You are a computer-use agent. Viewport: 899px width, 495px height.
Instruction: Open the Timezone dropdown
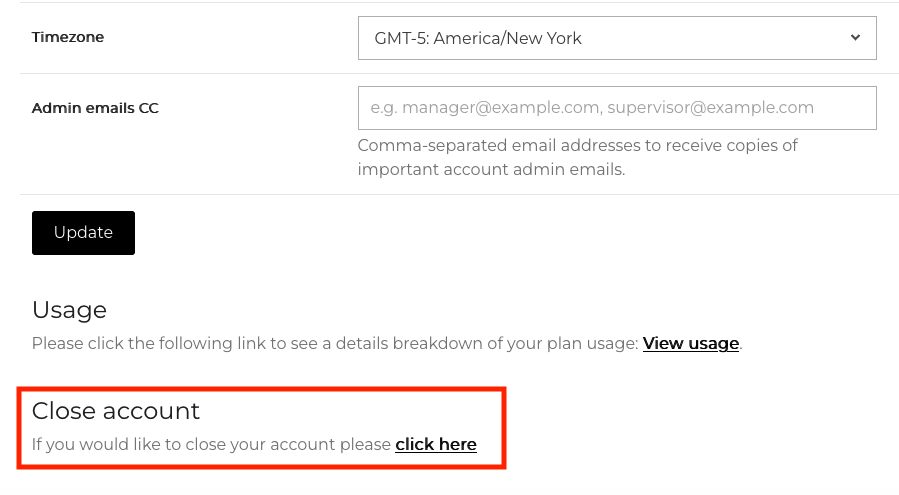click(x=616, y=38)
